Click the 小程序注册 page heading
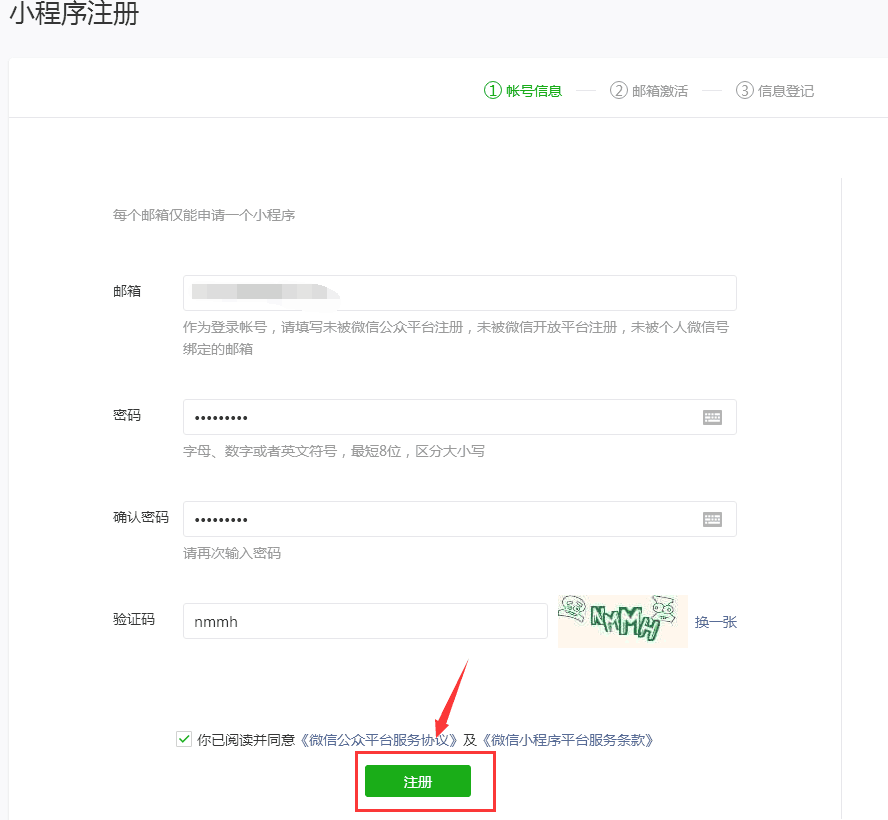The height and width of the screenshot is (820, 888). tap(74, 12)
